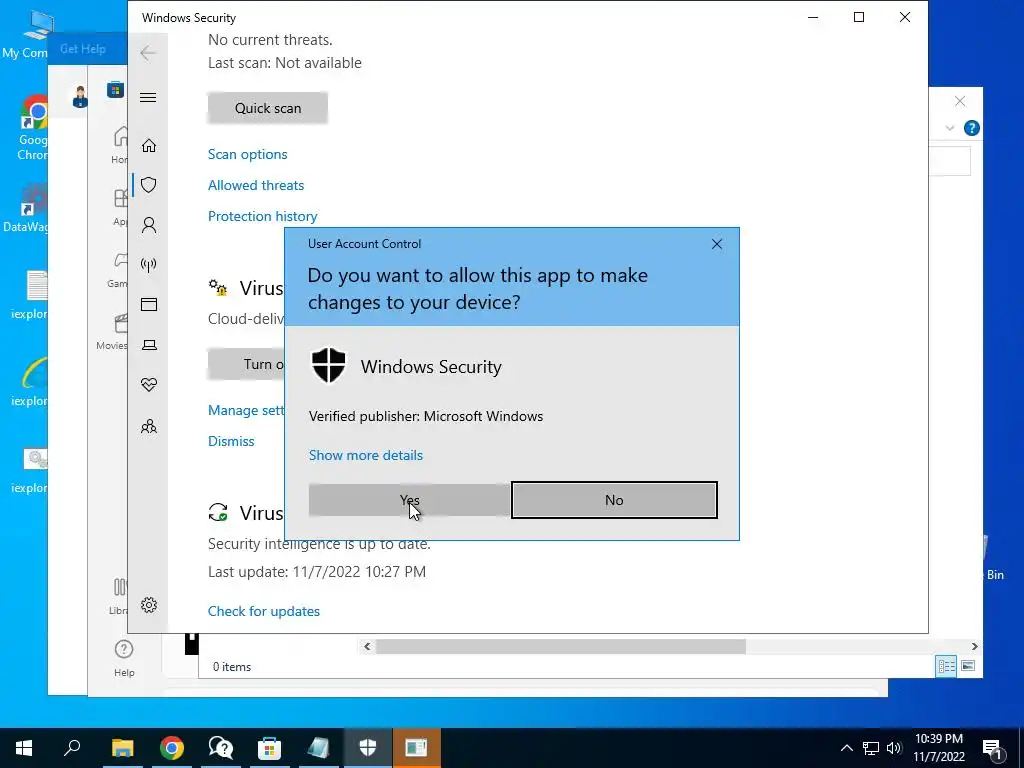Screen dimensions: 1024x768
Task: Open Help in Microsoft Store sidebar
Action: (124, 658)
